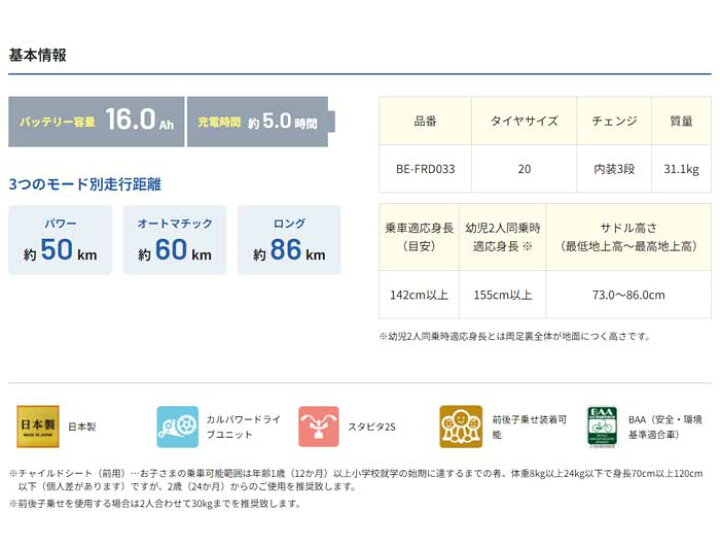Click the 前後子乗せ装着可能 family icon
The image size is (720, 545).
click(x=461, y=427)
